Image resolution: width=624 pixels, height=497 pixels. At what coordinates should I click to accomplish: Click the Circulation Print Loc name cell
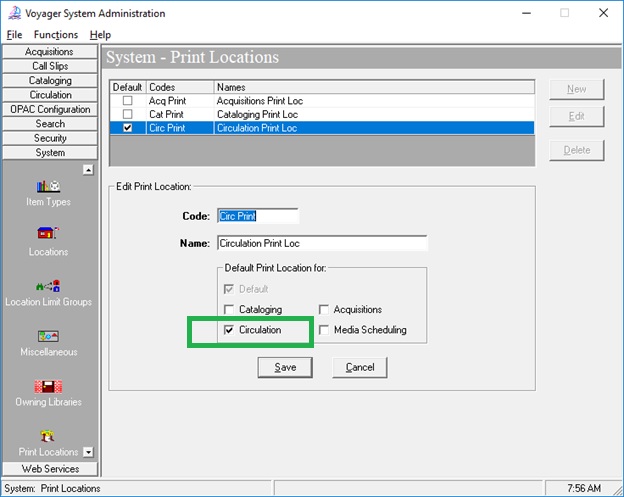pyautogui.click(x=374, y=128)
